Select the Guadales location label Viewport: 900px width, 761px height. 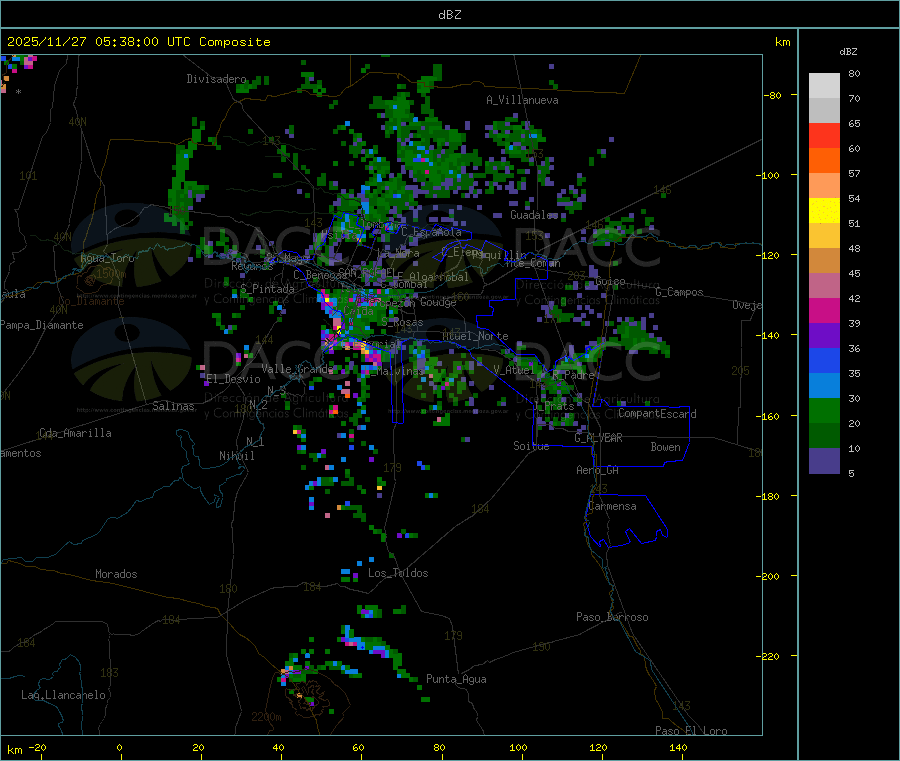click(x=534, y=215)
